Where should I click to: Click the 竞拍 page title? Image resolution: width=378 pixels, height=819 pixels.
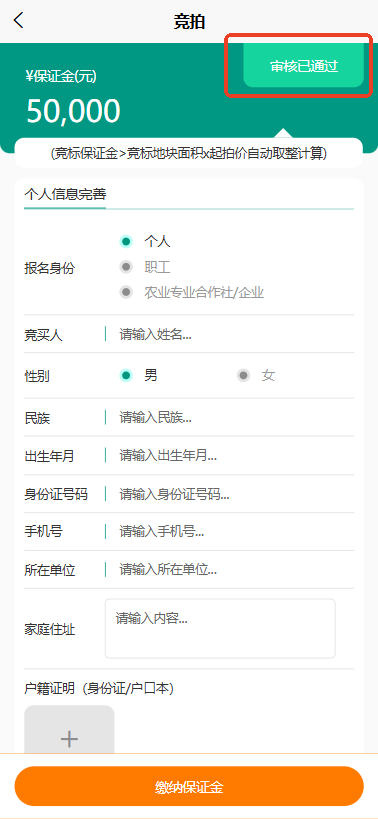(189, 21)
